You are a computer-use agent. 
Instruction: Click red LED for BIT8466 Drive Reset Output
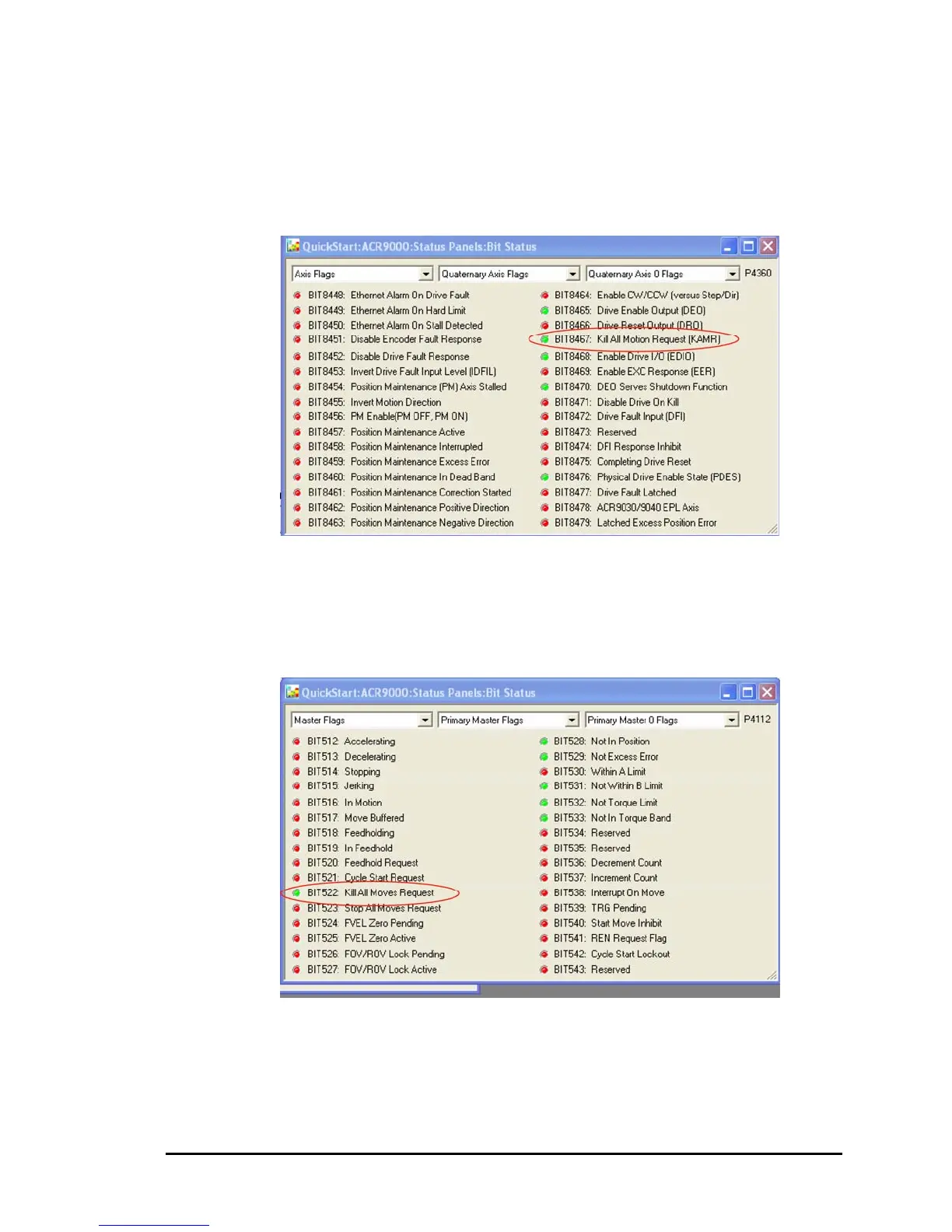(x=544, y=325)
